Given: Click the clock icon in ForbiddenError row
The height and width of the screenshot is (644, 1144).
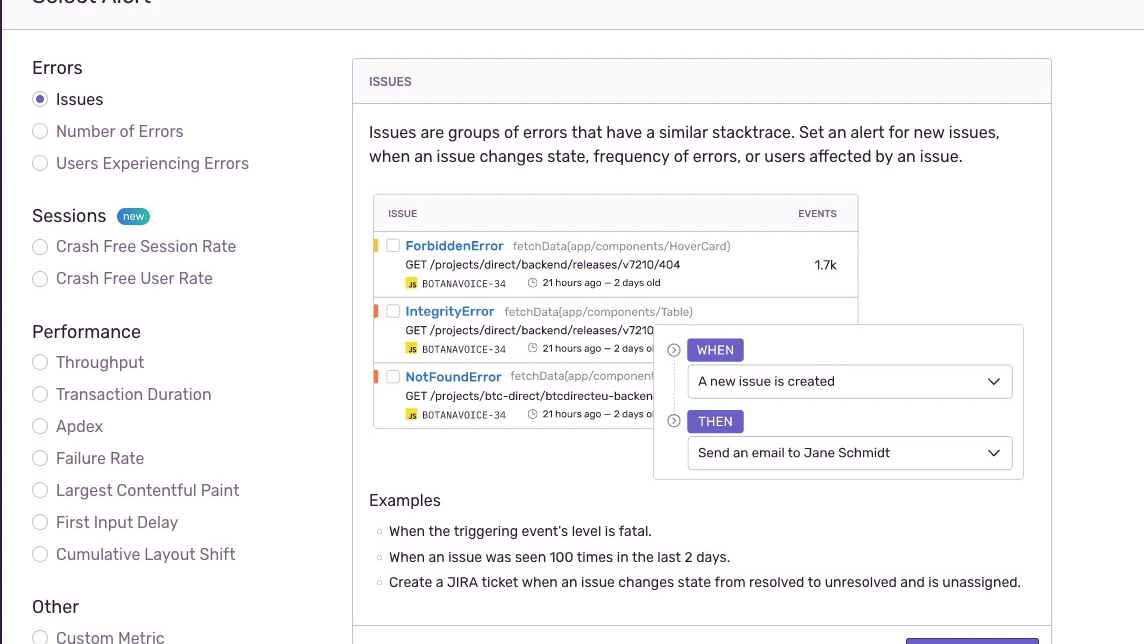Looking at the screenshot, I should click(x=532, y=284).
